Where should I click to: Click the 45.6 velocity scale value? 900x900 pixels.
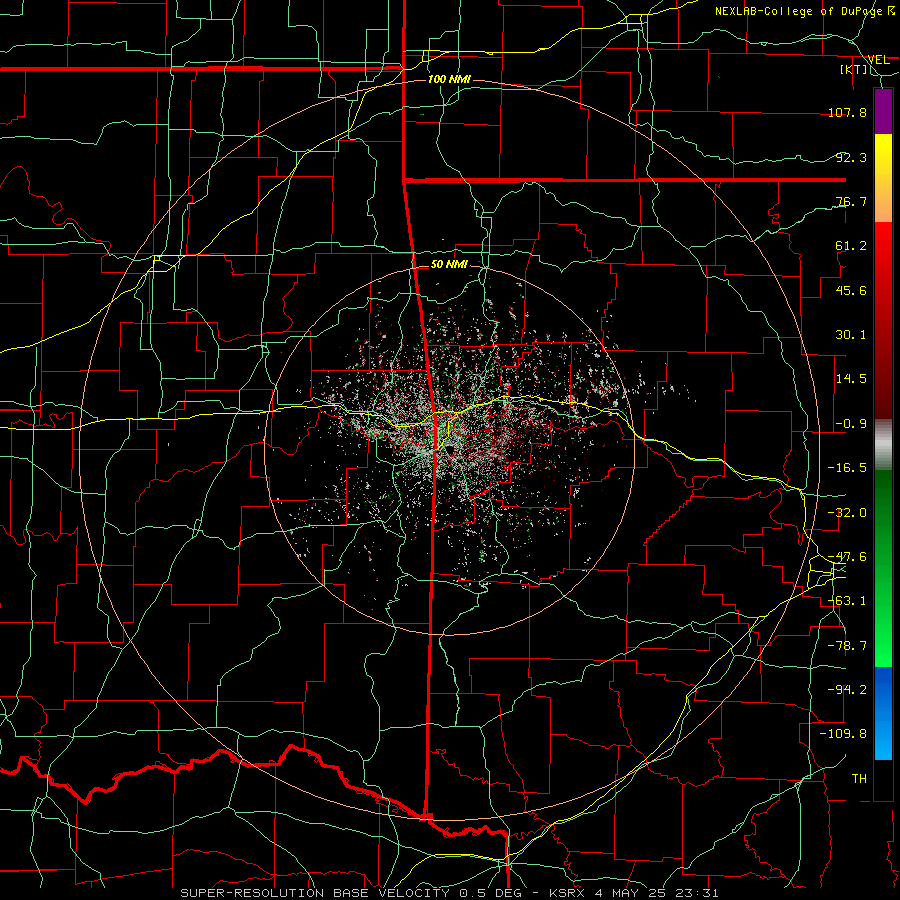(851, 290)
